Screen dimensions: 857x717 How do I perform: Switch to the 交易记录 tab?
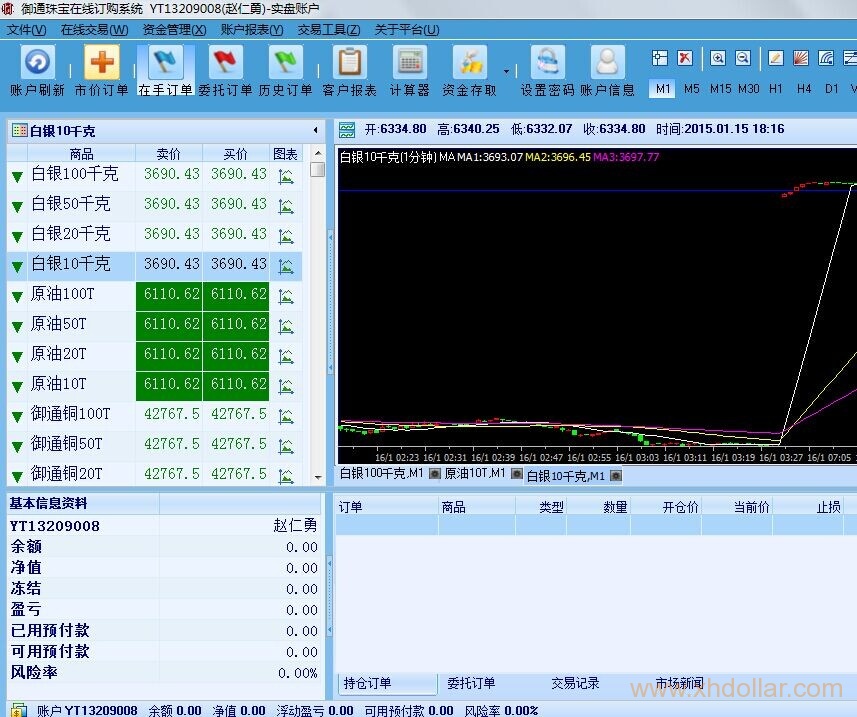(x=575, y=684)
